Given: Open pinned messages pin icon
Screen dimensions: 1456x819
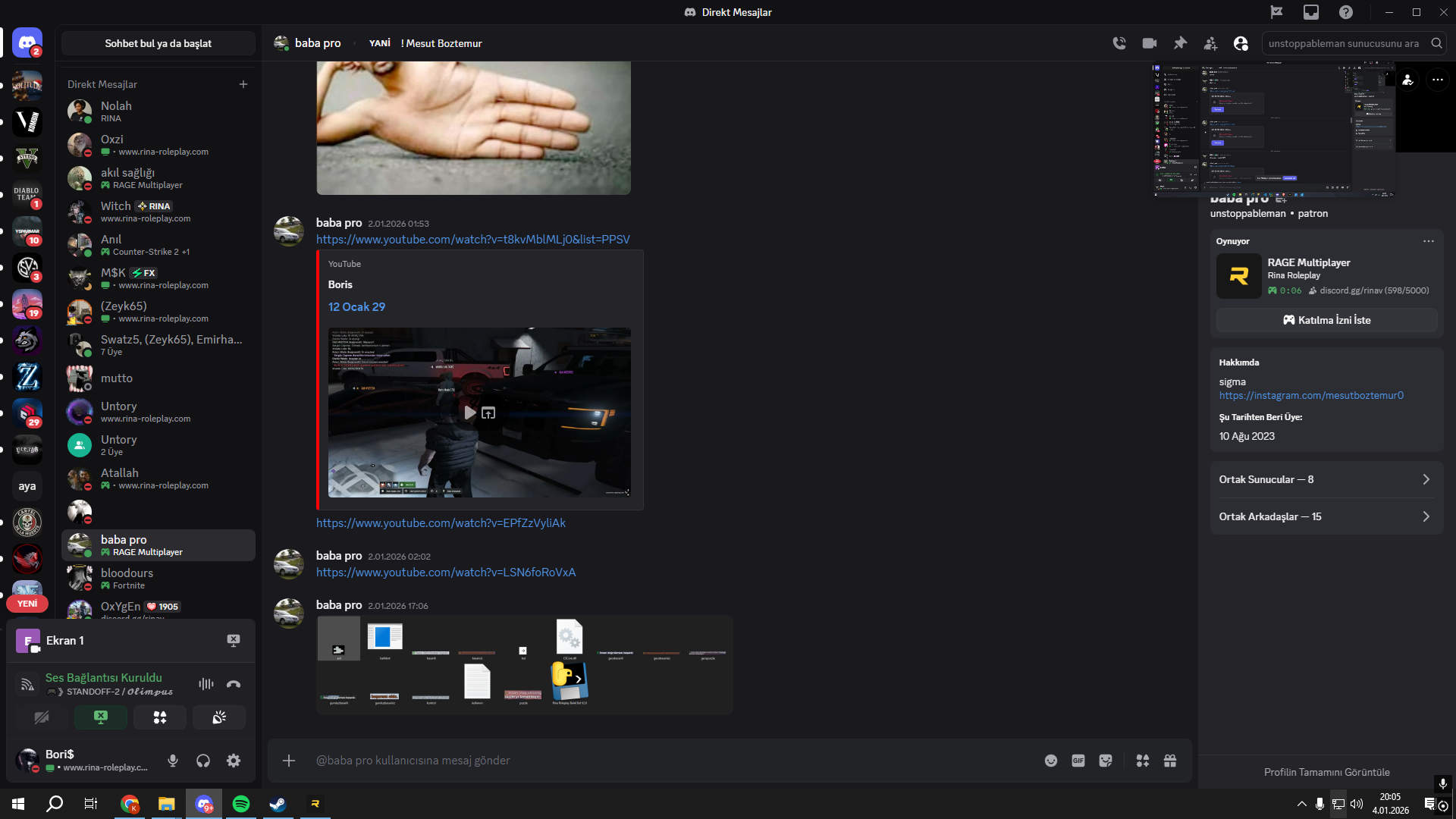Looking at the screenshot, I should [x=1180, y=43].
